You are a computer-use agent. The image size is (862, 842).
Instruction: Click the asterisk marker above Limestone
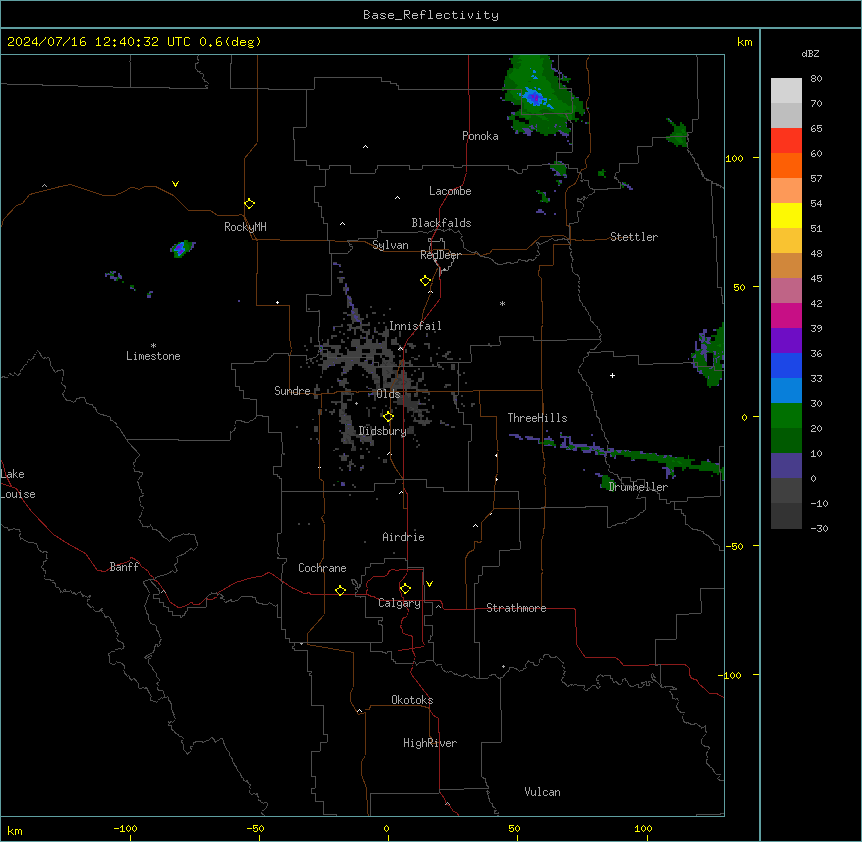[x=153, y=346]
